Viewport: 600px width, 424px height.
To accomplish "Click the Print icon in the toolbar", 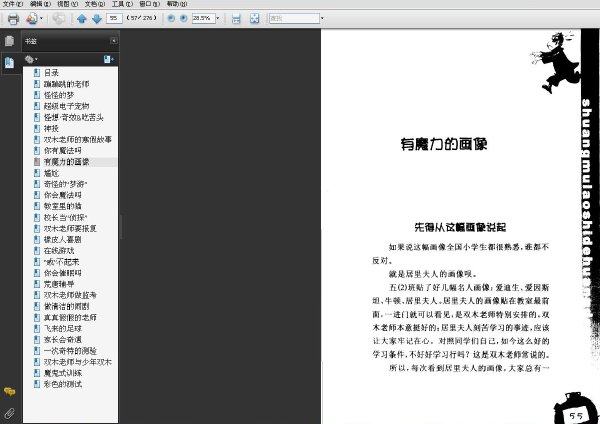I will (13, 18).
